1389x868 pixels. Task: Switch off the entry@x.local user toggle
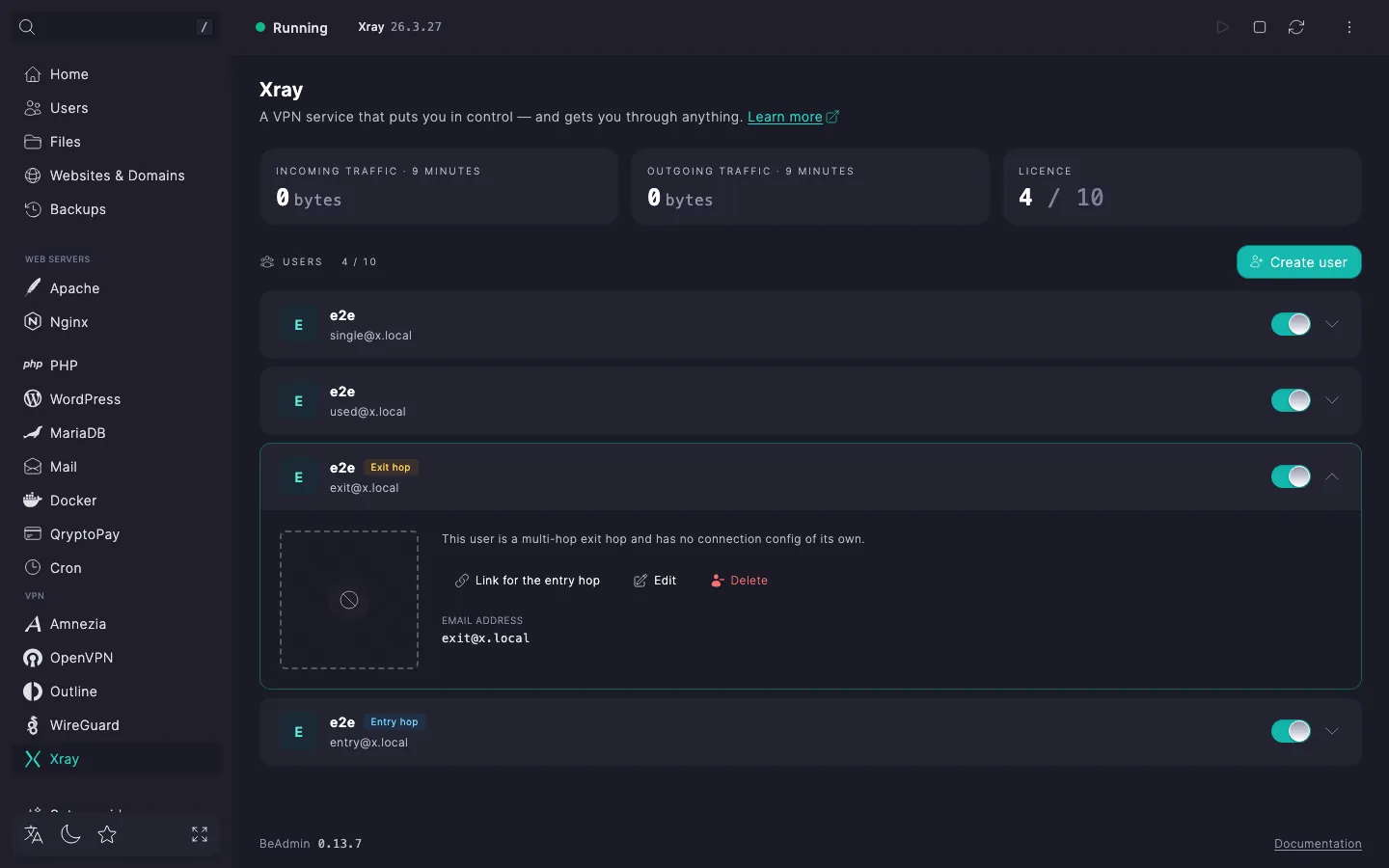tap(1291, 731)
